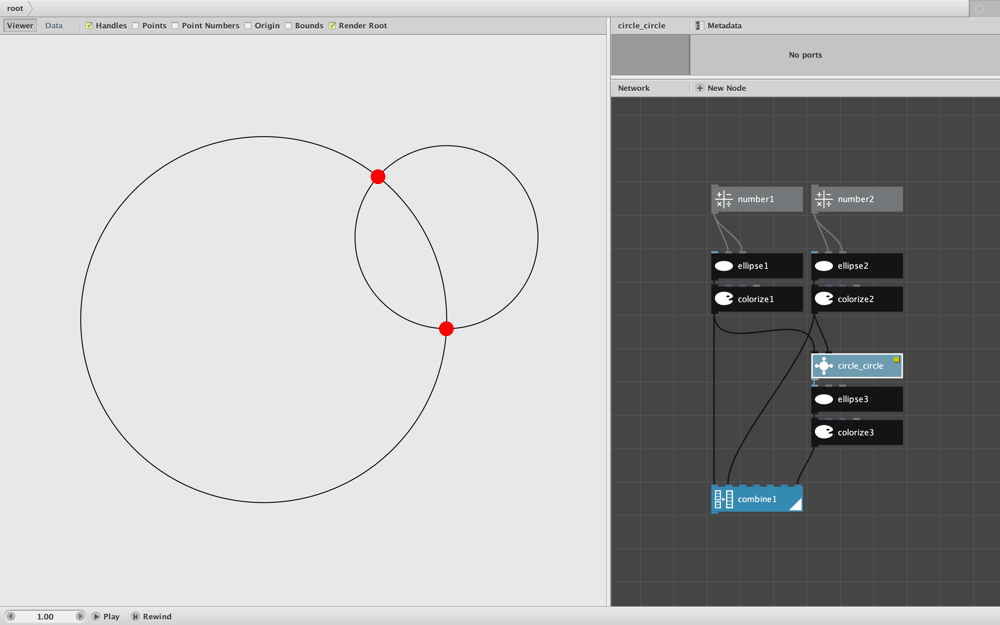
Task: Select the ellipse2 node label
Action: [853, 266]
